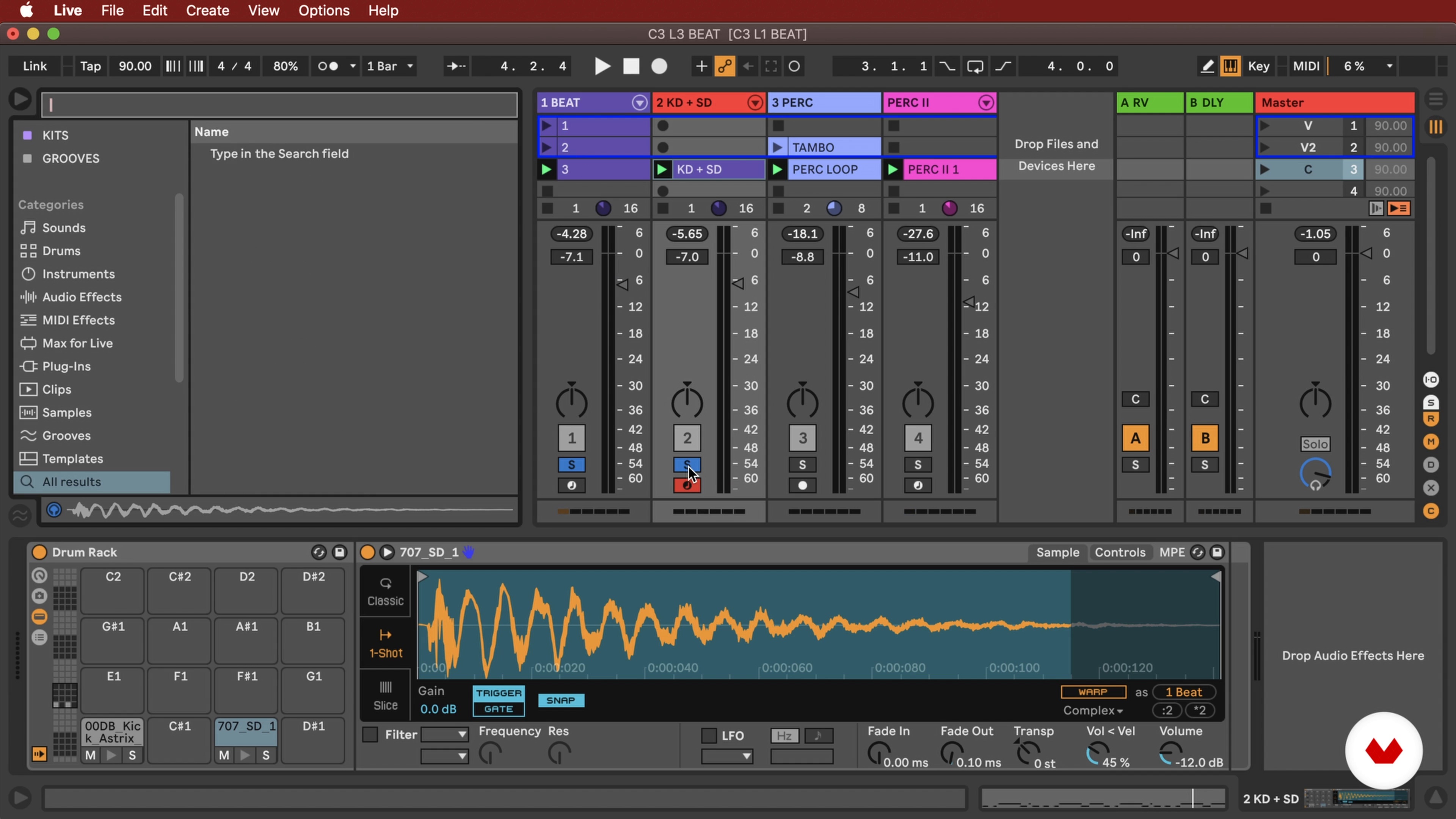This screenshot has height=819, width=1456.
Task: Toggle track activator 3 on PERC
Action: [802, 438]
